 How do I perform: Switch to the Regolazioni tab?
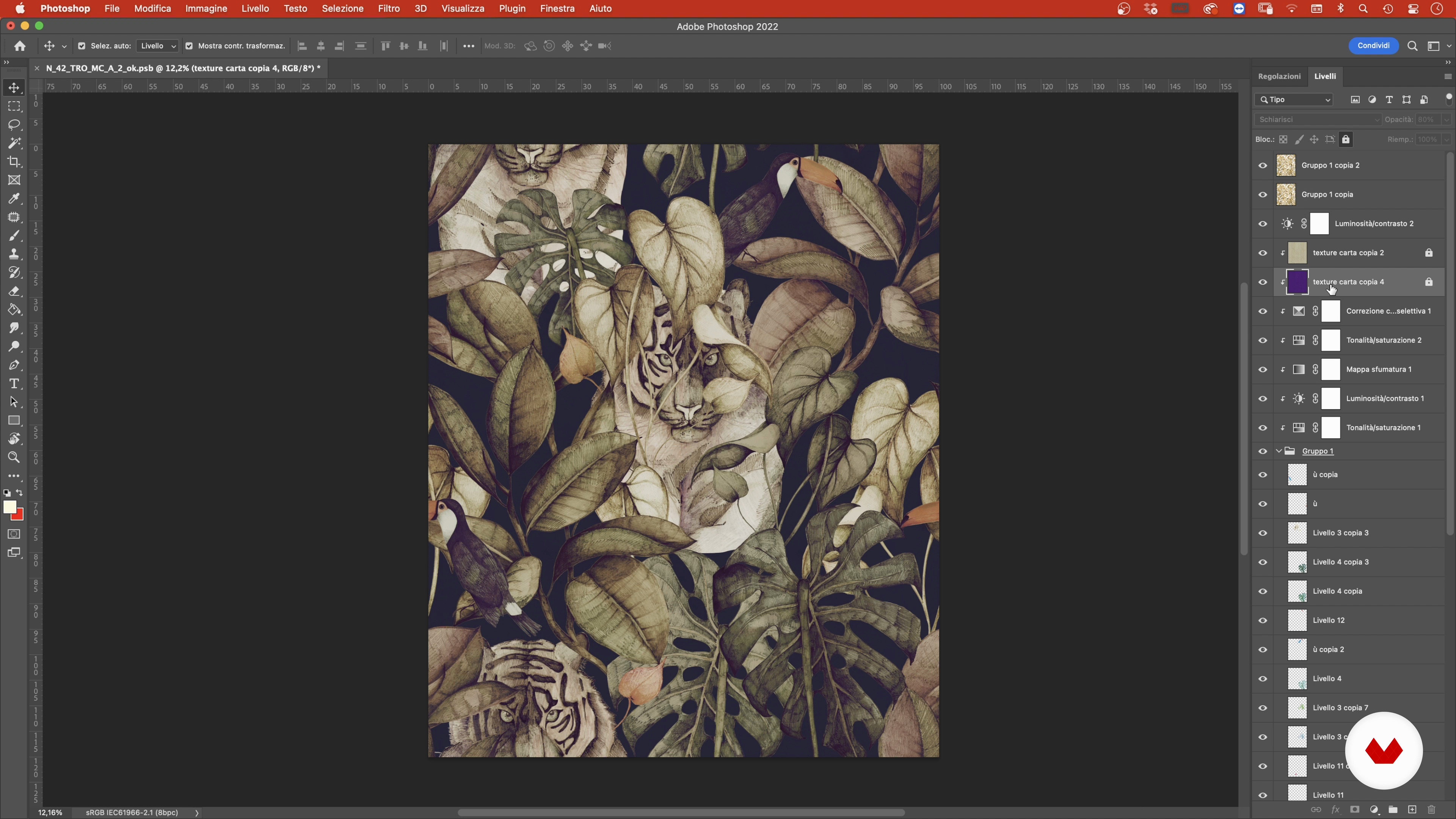tap(1279, 76)
